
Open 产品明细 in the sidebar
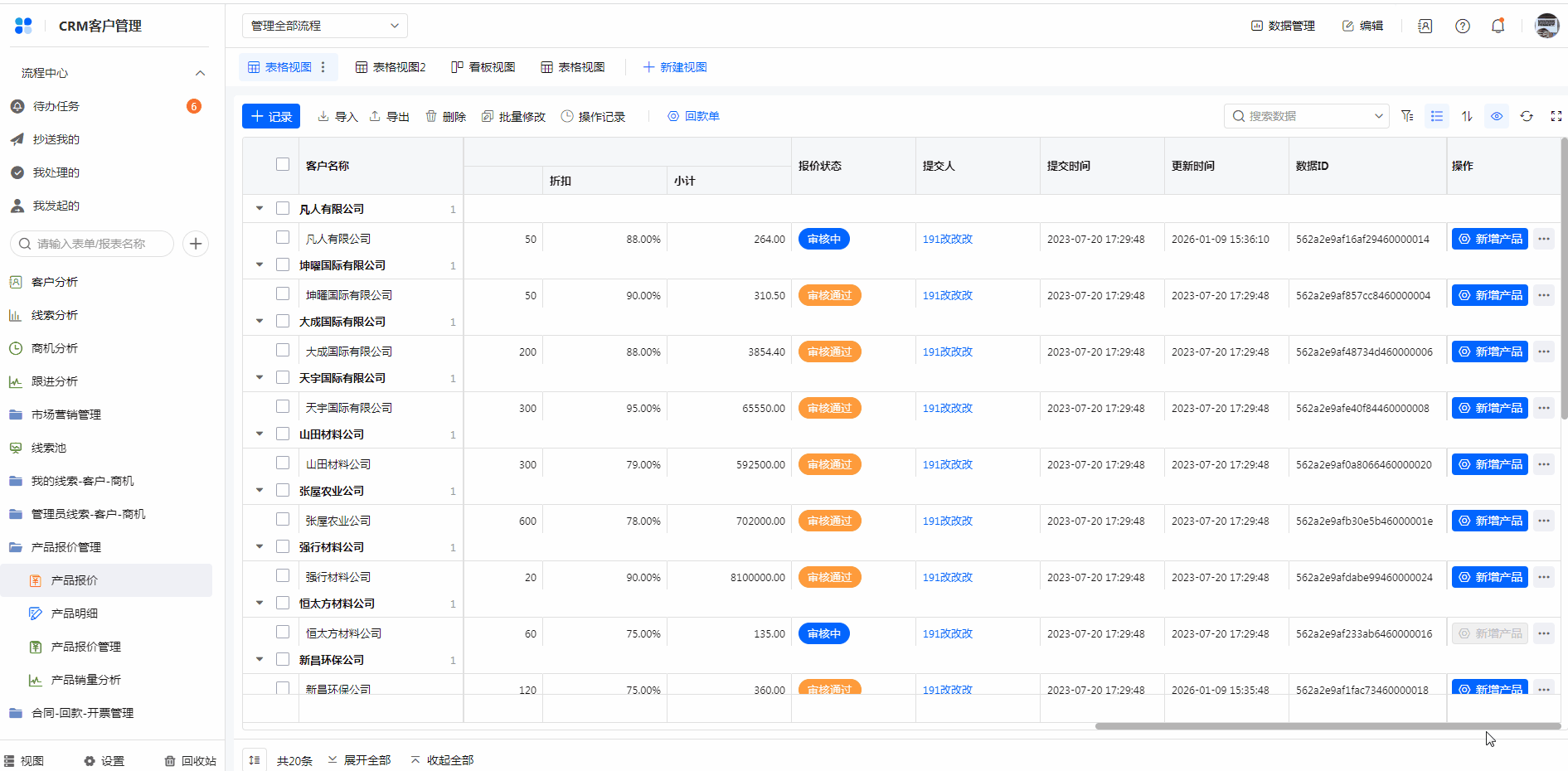75,613
